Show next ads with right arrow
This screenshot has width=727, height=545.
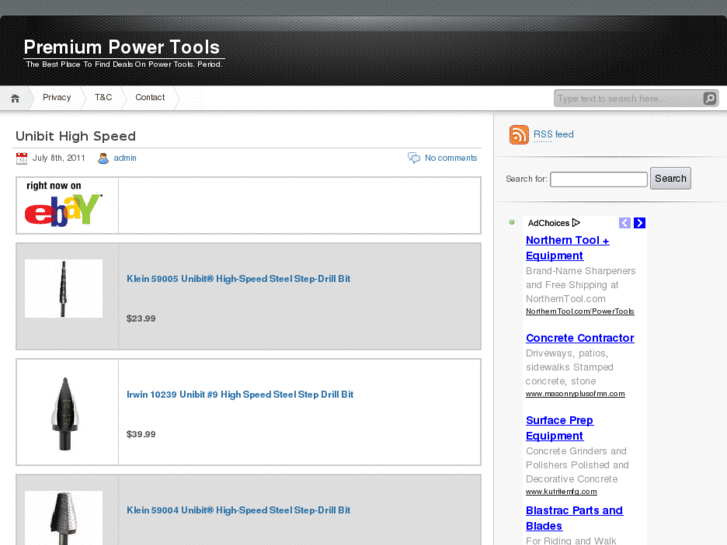point(639,223)
